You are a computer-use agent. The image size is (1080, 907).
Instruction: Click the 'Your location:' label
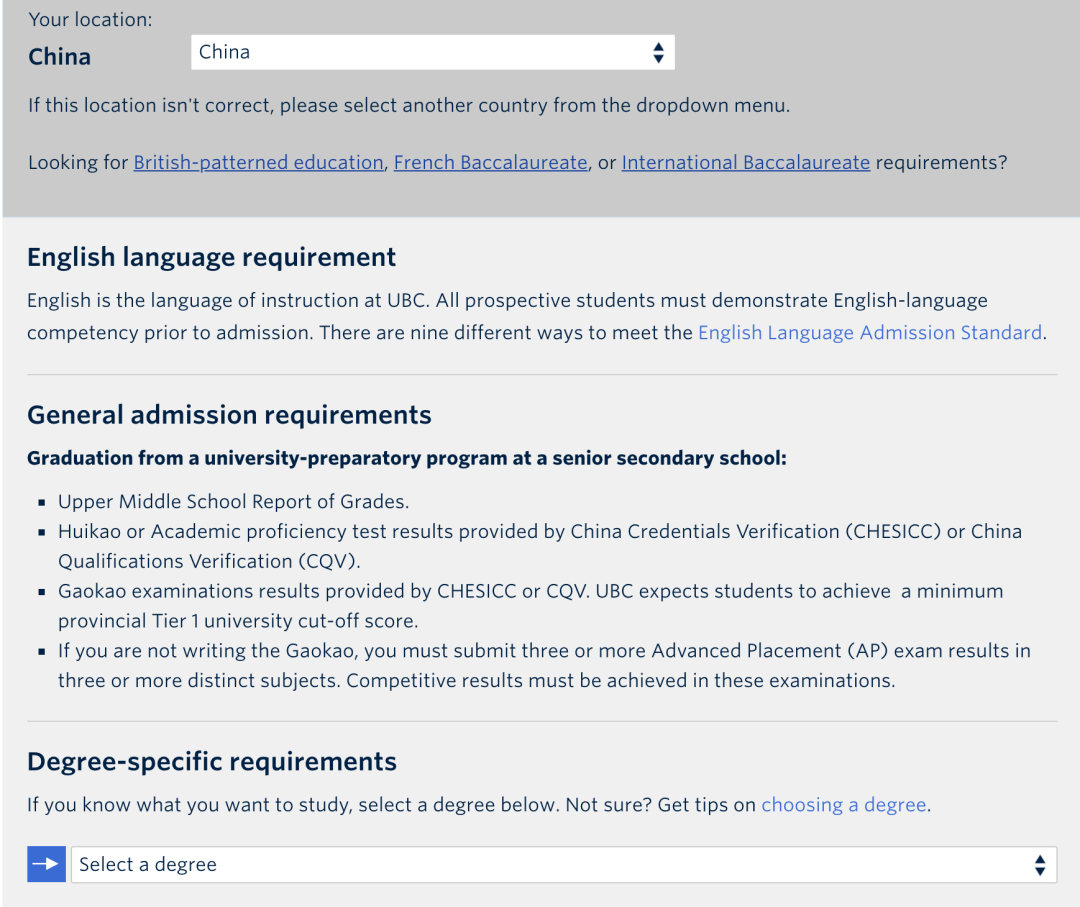(x=90, y=19)
